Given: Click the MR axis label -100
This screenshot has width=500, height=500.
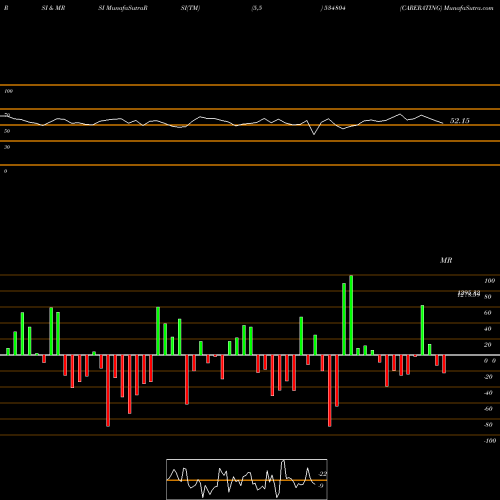Looking at the screenshot, I should click(x=490, y=441).
